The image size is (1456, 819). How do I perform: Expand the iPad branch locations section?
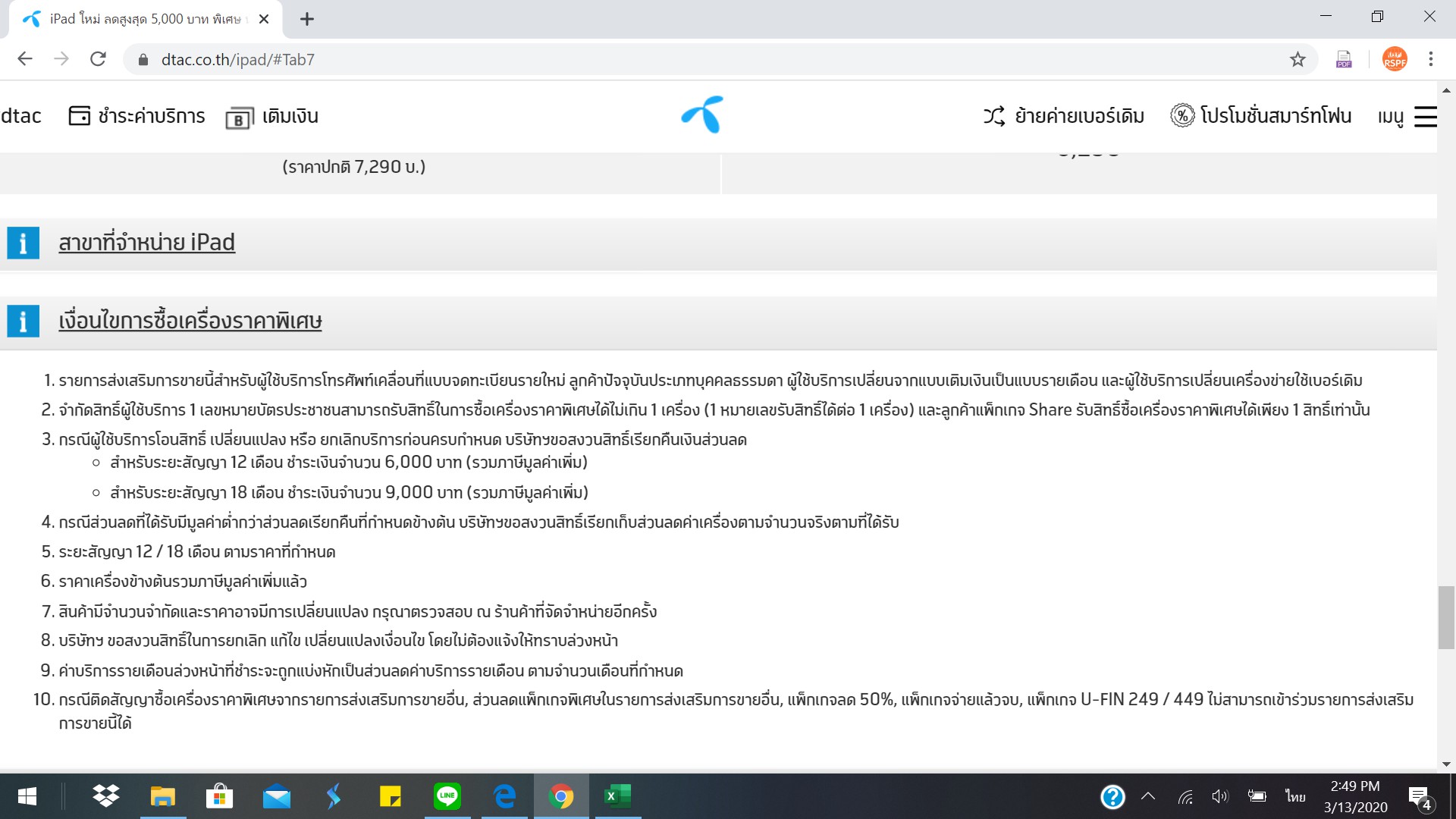[146, 243]
